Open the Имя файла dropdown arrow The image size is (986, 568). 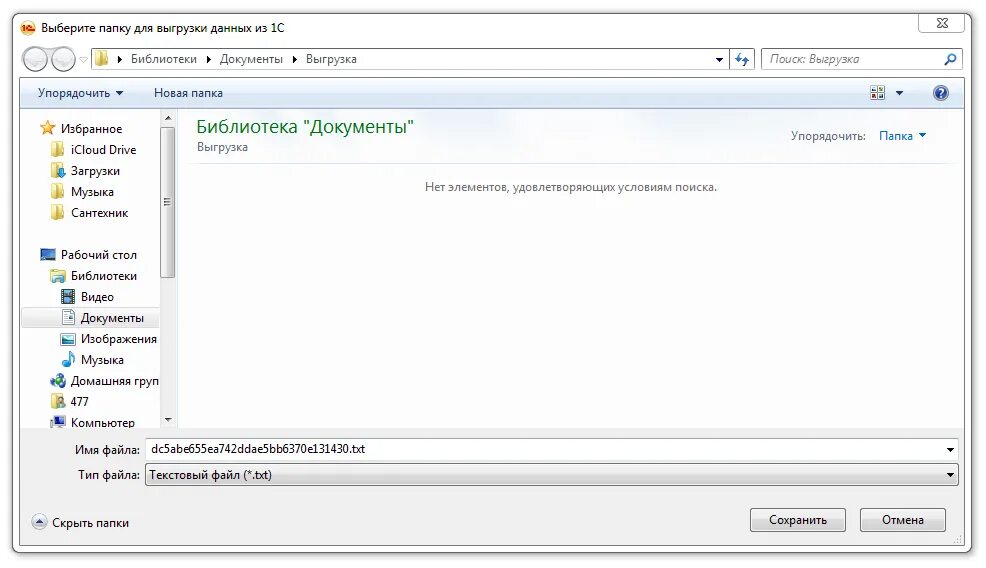950,450
